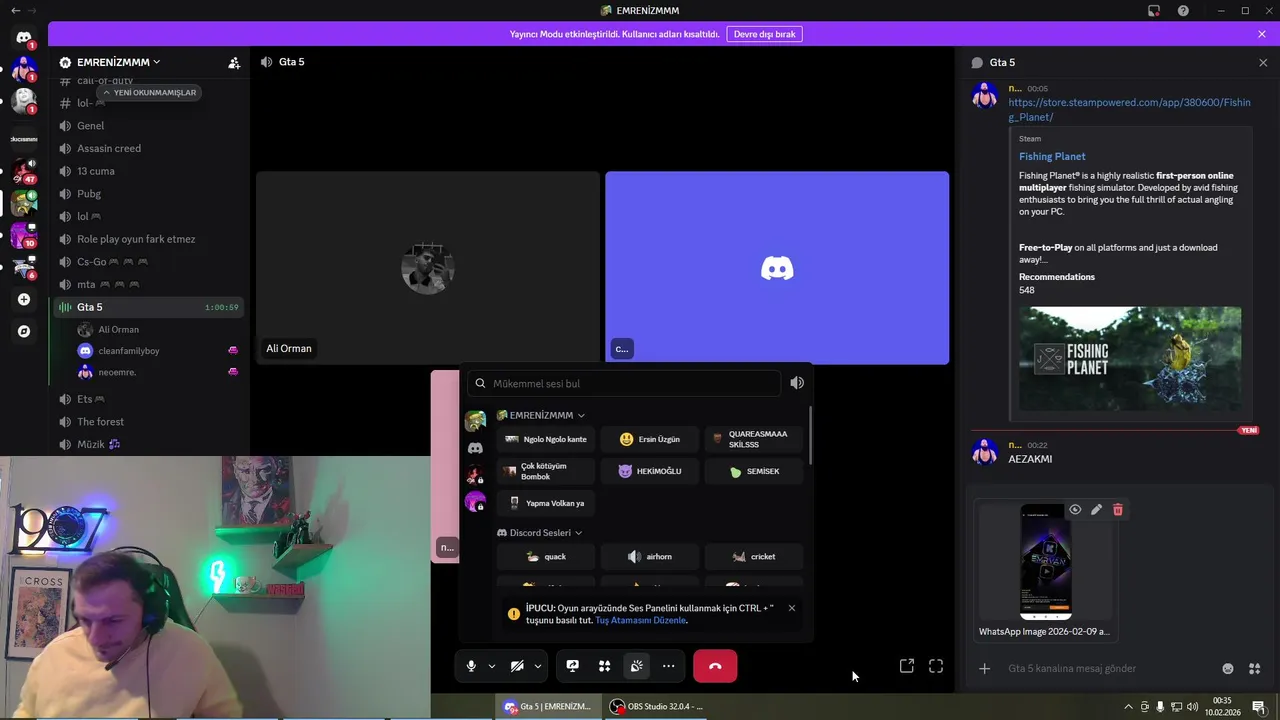Close the Gta 5 chat panel
The height and width of the screenshot is (720, 1280).
coord(1263,62)
